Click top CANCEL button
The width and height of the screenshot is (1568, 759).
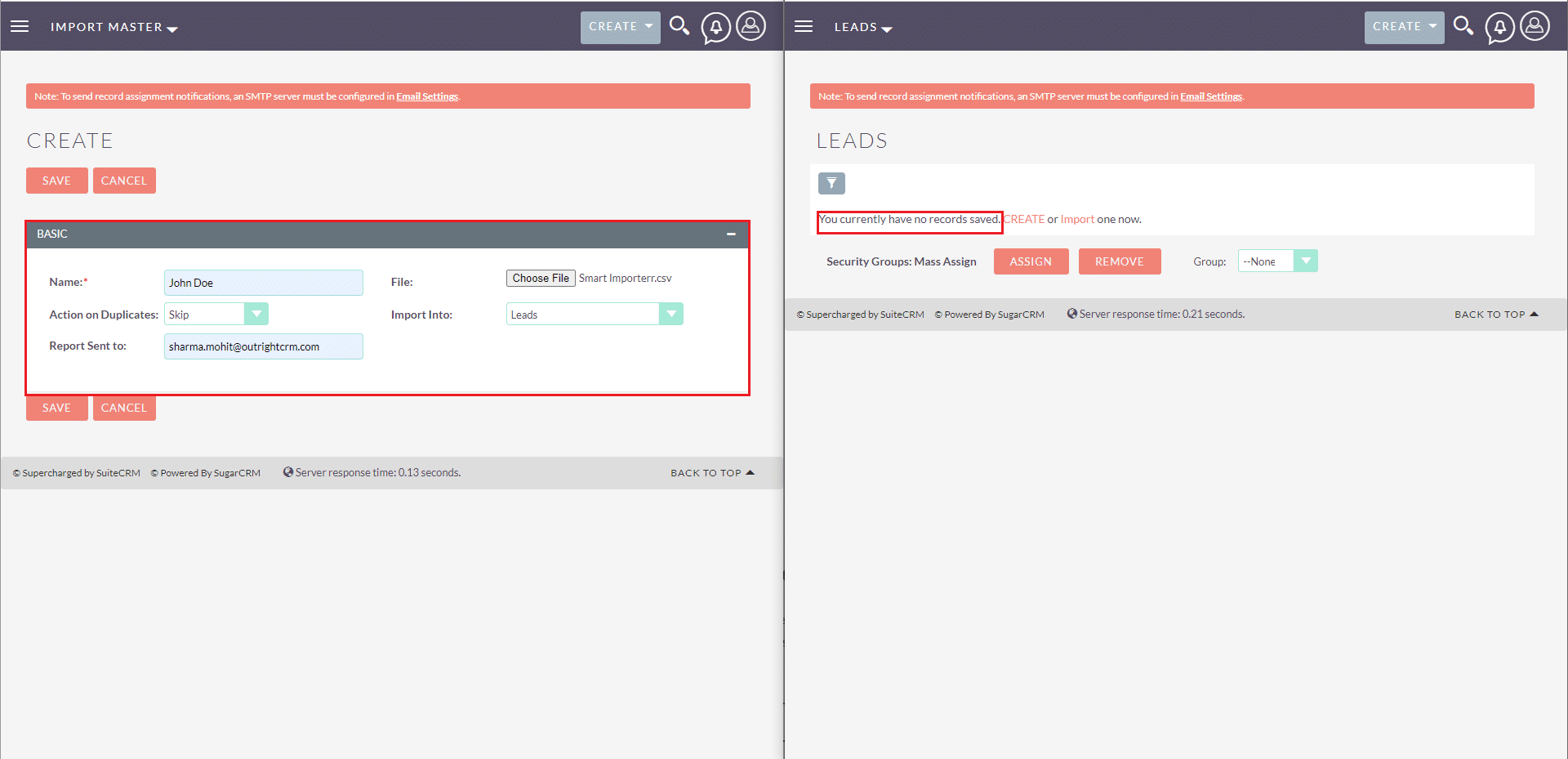pyautogui.click(x=124, y=181)
